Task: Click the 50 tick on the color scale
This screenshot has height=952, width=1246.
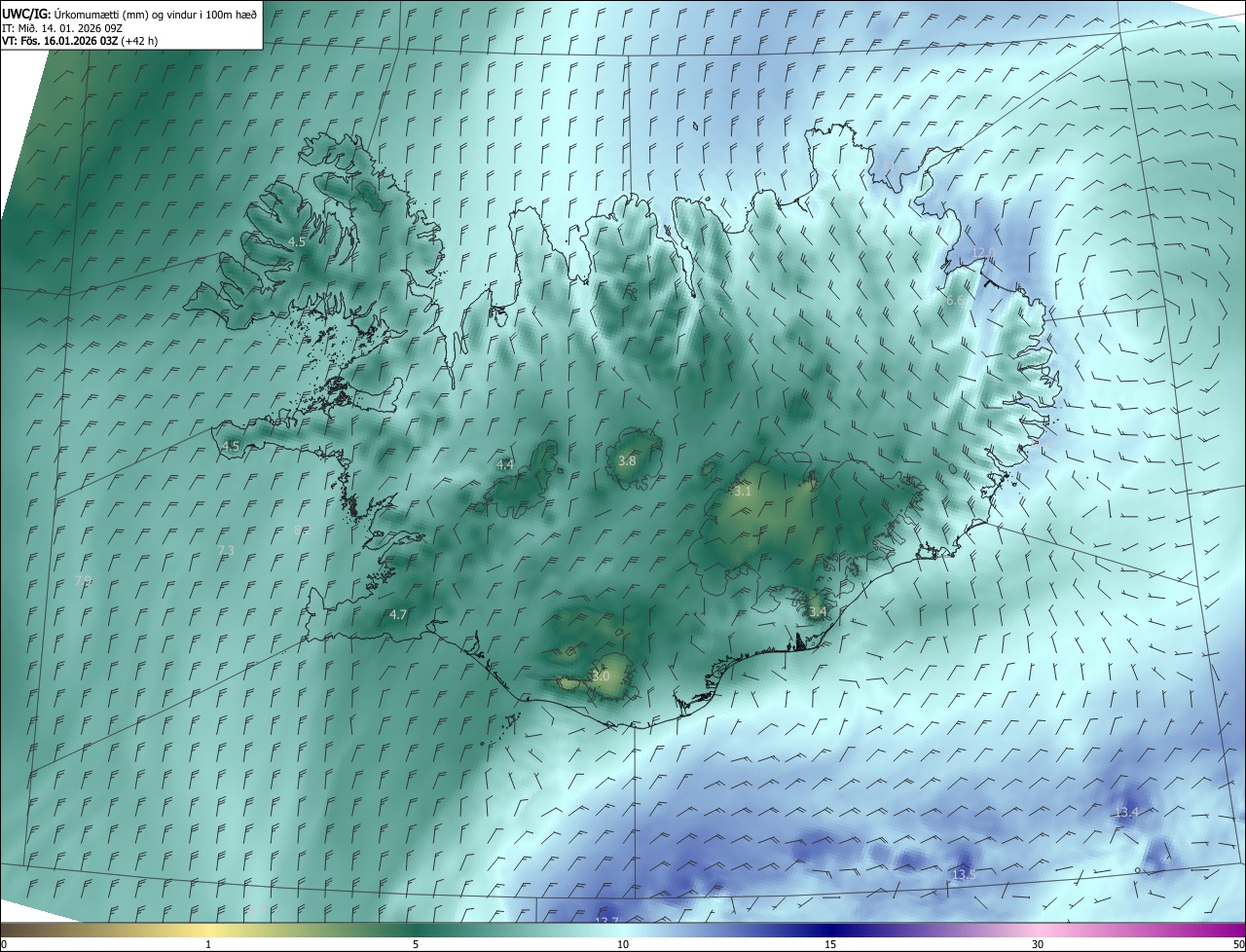Action: pos(1238,944)
